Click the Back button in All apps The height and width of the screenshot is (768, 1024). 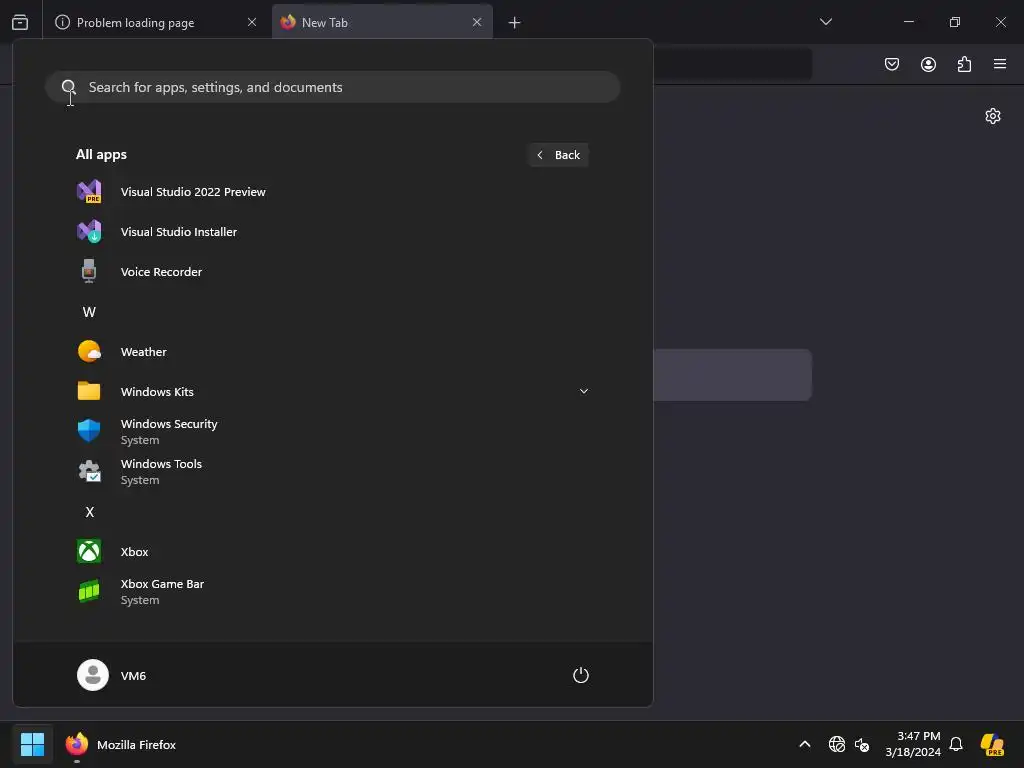(558, 155)
